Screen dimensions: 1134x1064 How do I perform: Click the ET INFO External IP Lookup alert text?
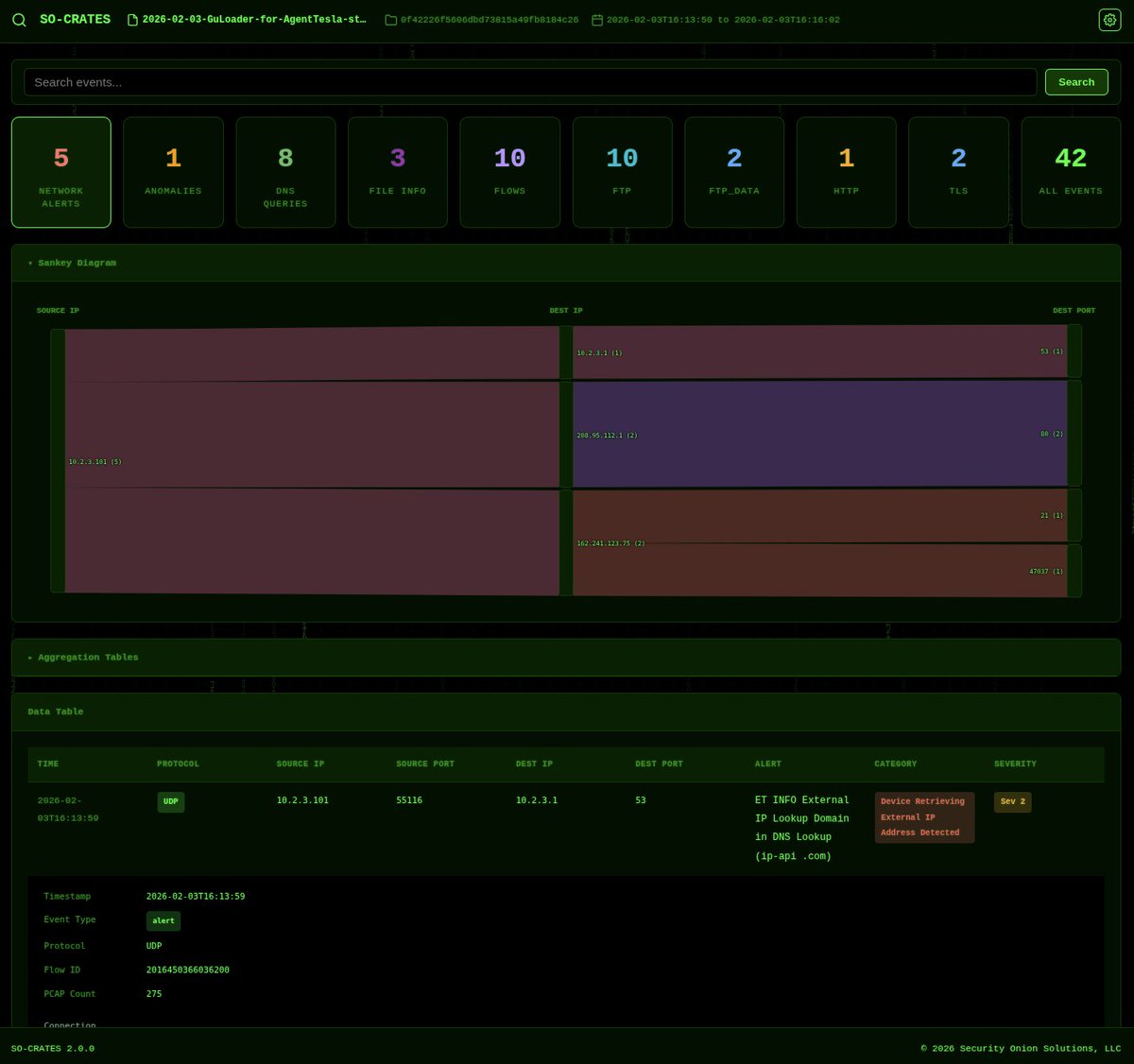pos(802,828)
